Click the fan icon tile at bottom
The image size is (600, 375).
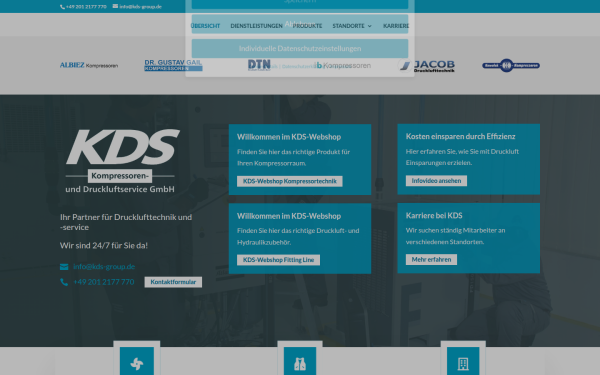(137, 361)
